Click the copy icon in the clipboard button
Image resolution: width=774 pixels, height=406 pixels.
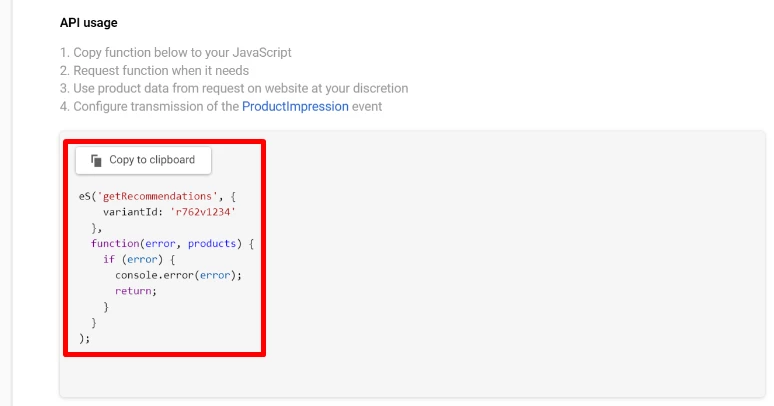96,160
